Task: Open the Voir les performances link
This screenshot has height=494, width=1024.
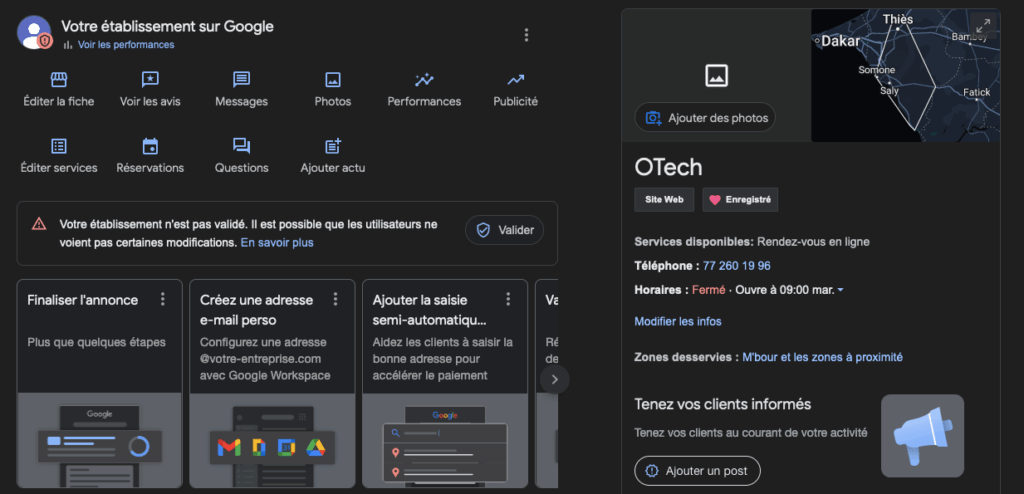Action: click(x=126, y=45)
